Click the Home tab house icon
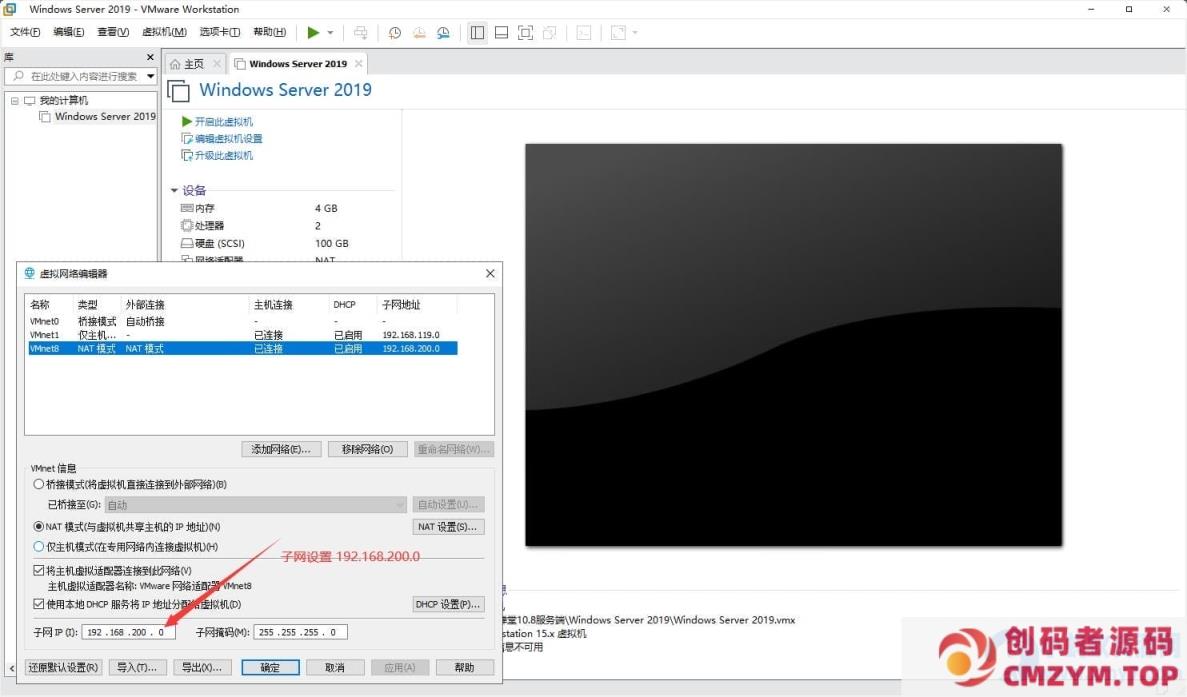 pos(175,64)
